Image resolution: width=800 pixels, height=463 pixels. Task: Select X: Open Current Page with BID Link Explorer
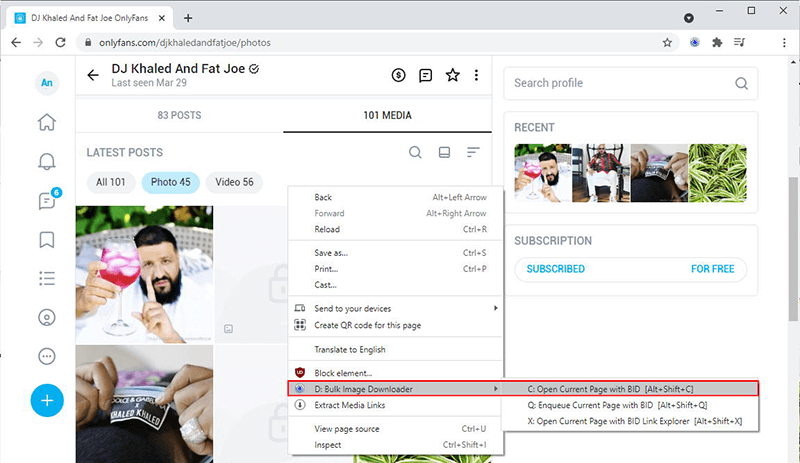click(630, 421)
